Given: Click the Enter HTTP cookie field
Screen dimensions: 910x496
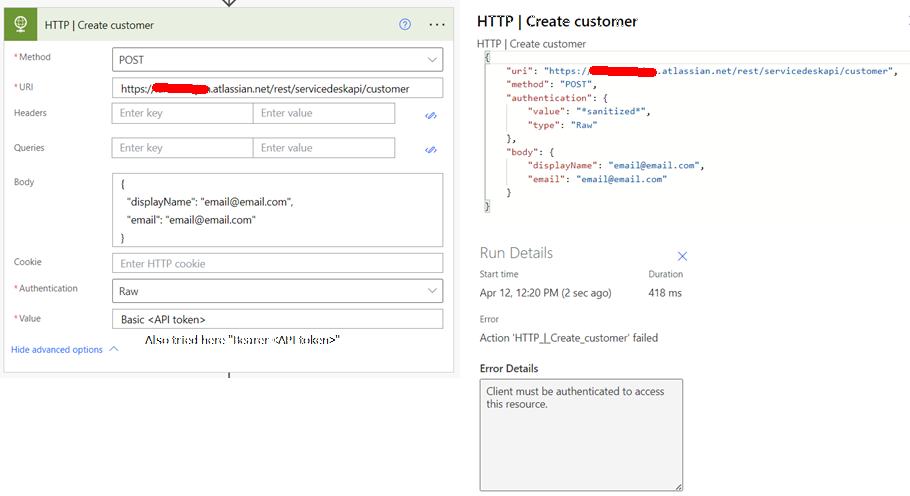Looking at the screenshot, I should [277, 263].
